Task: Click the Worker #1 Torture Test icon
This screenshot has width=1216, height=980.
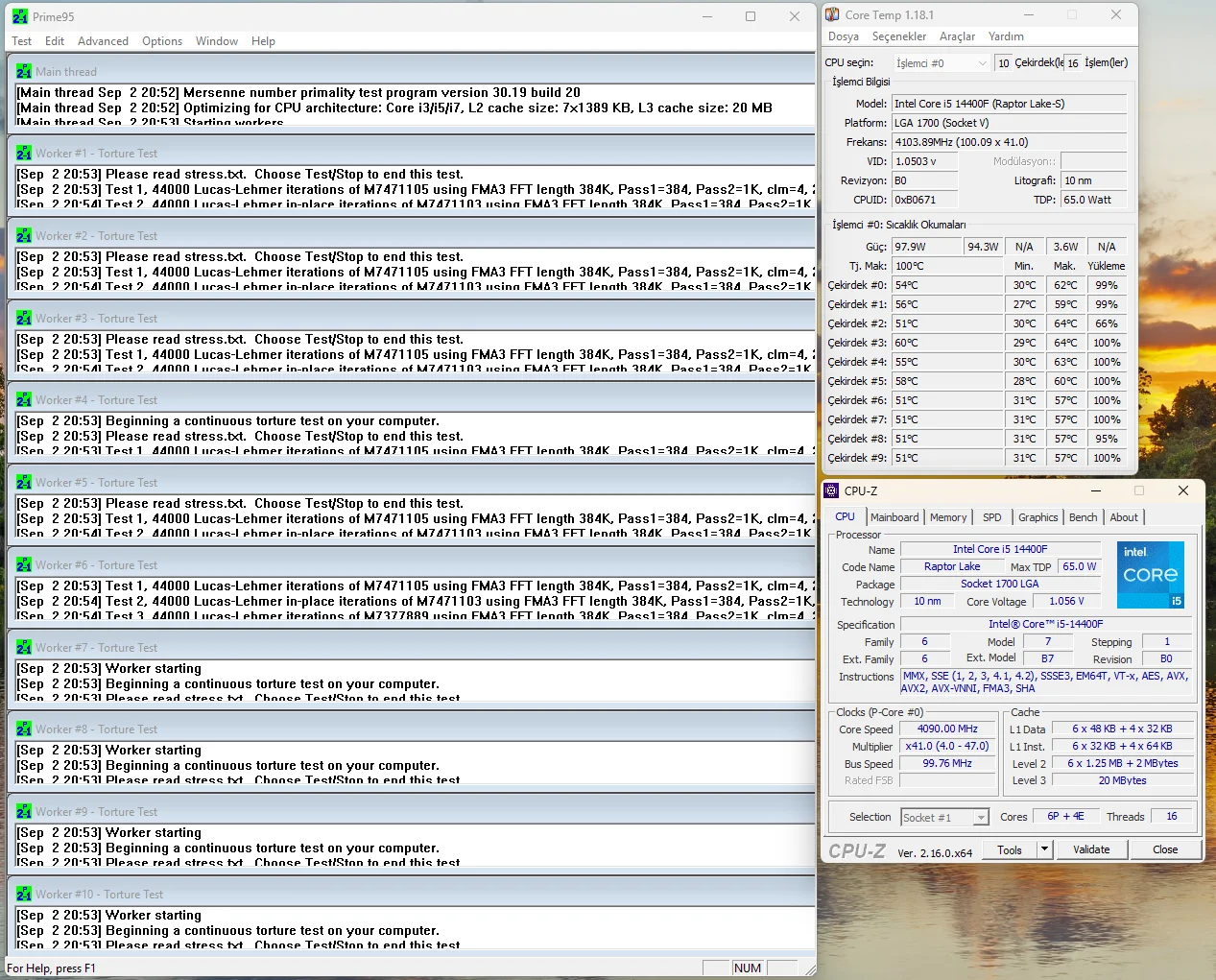Action: tap(24, 154)
